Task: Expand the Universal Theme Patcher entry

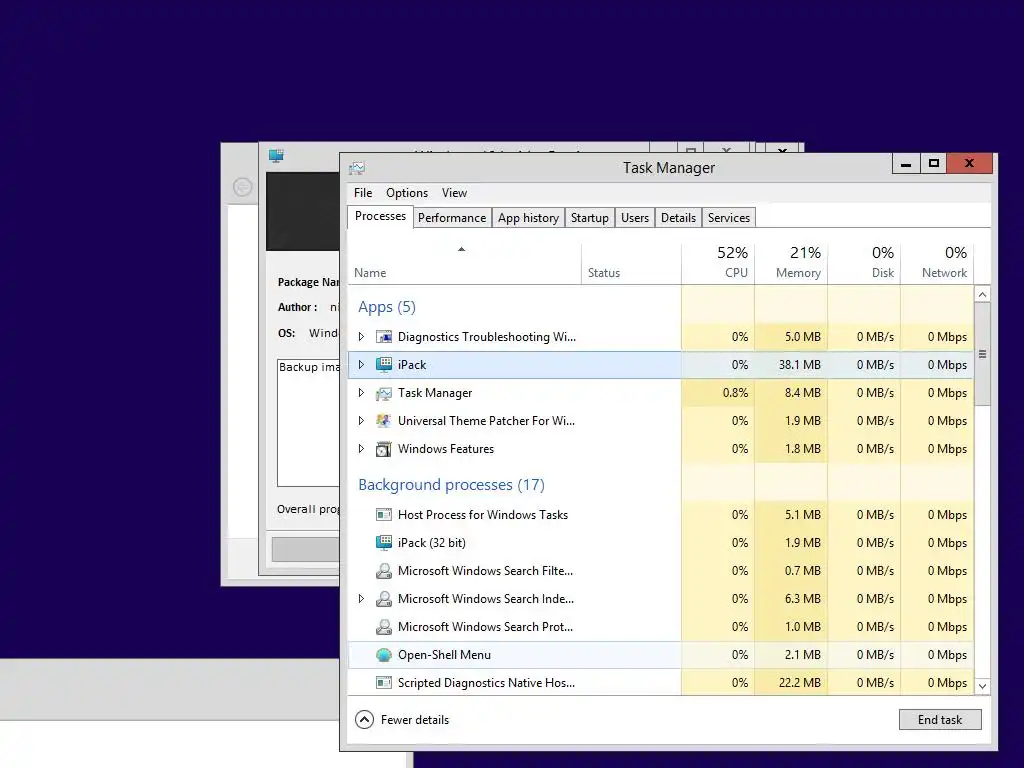Action: [361, 421]
